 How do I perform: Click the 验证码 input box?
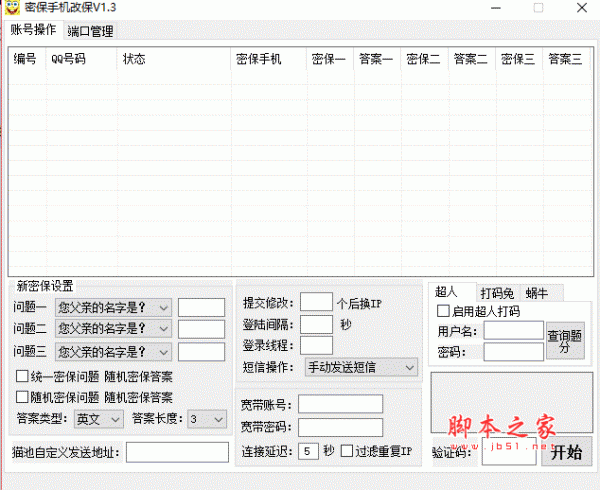(x=508, y=453)
